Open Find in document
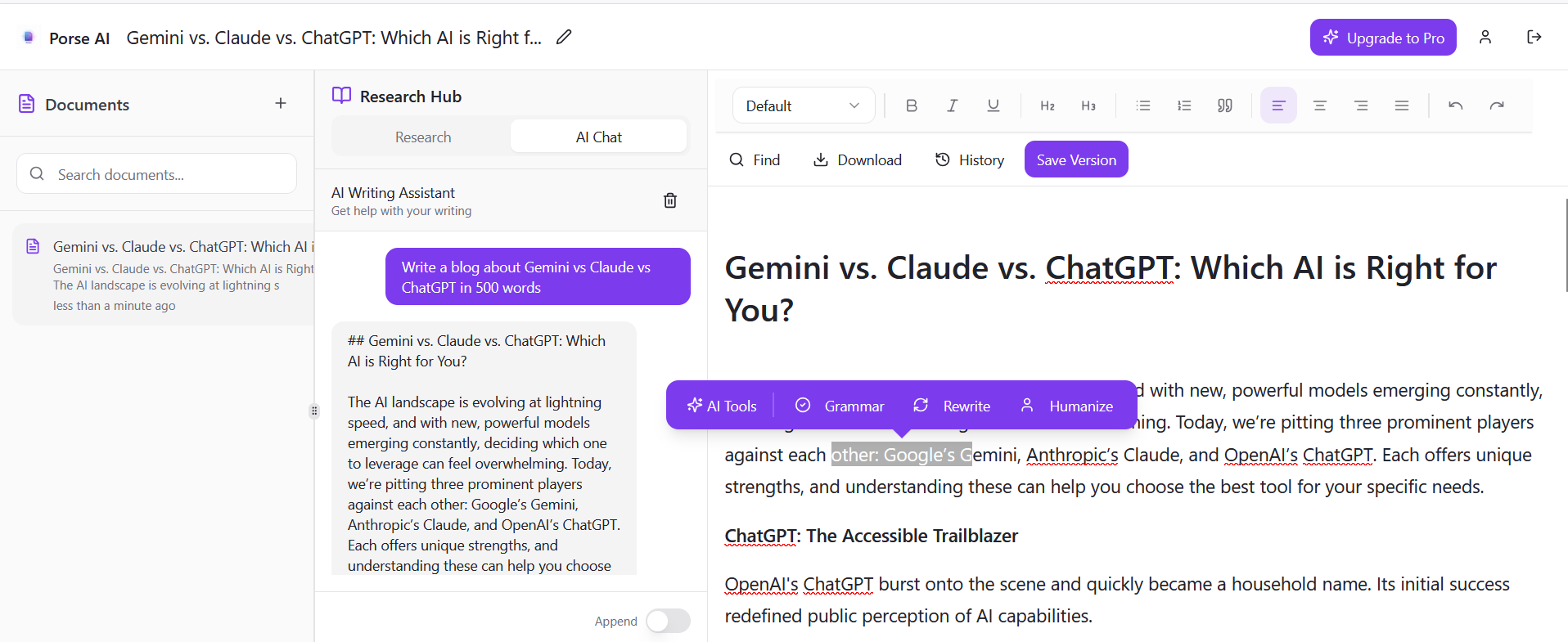1568x642 pixels. tap(755, 159)
